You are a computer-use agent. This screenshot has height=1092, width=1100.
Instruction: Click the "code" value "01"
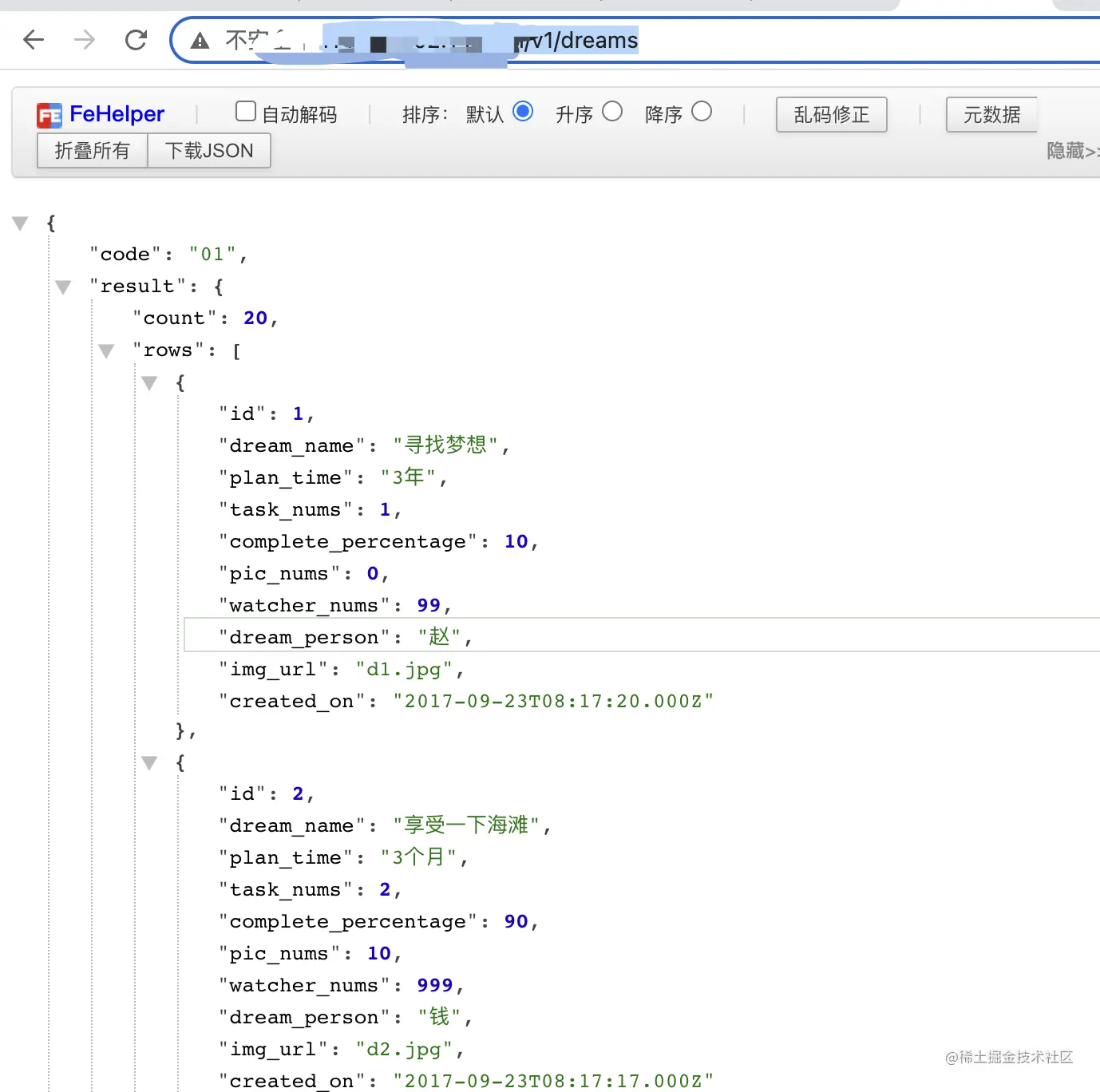pos(213,255)
